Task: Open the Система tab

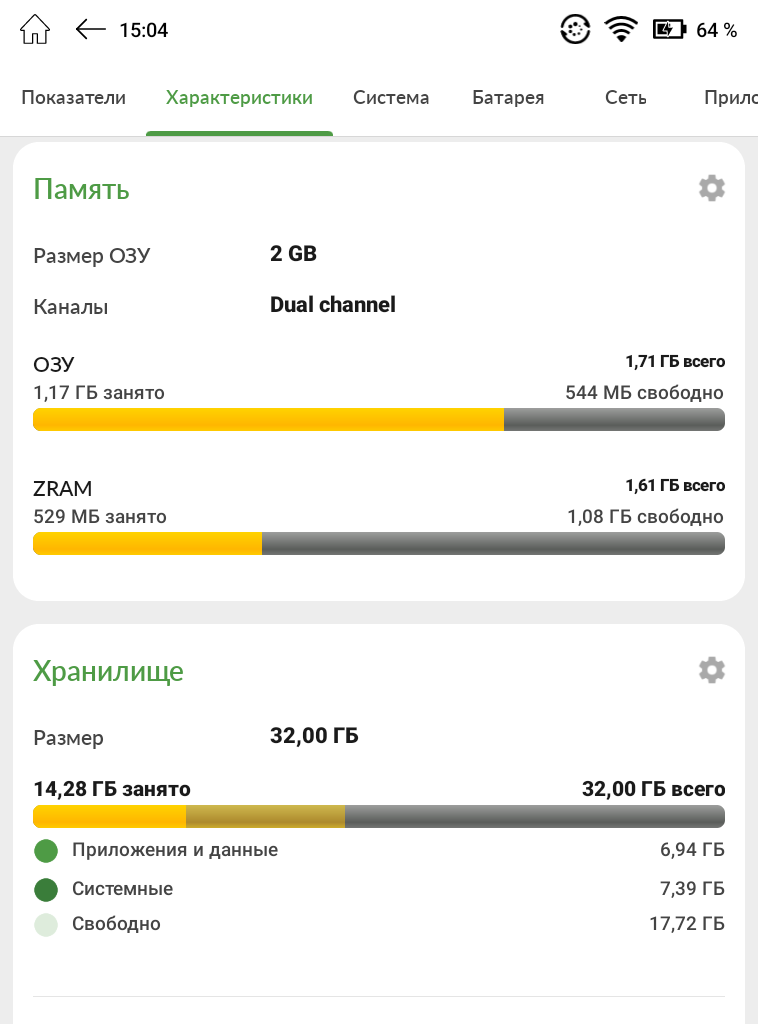Action: 391,97
